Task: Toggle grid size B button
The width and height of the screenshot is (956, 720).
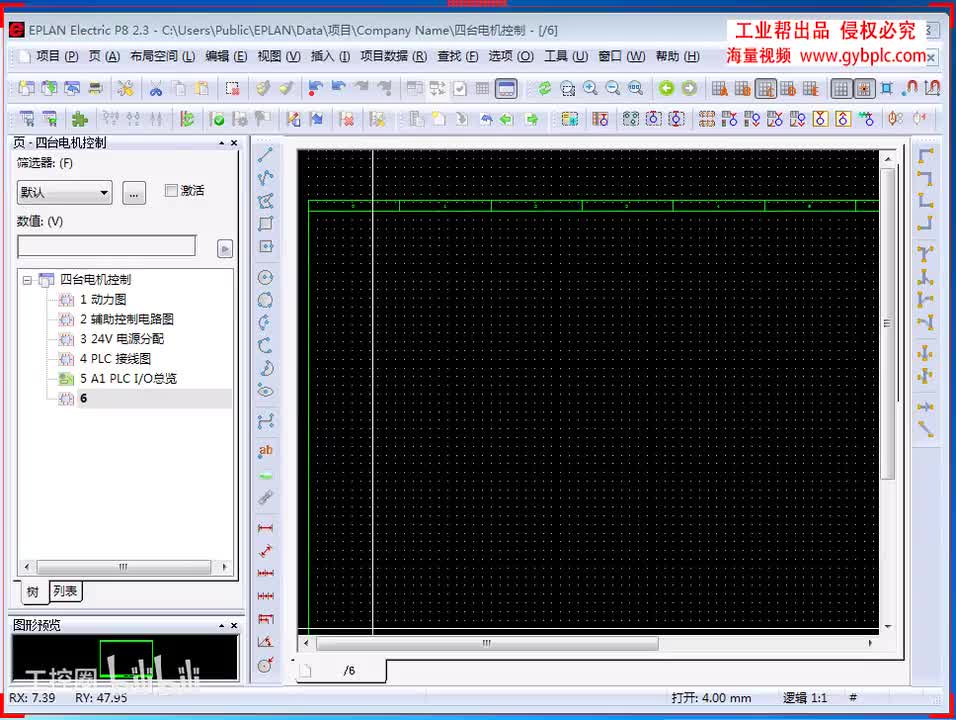Action: pos(743,89)
